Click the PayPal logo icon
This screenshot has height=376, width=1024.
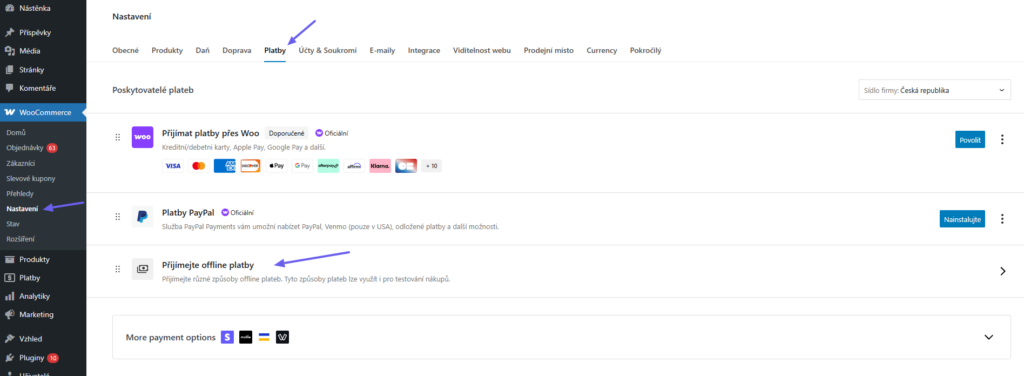click(x=142, y=216)
